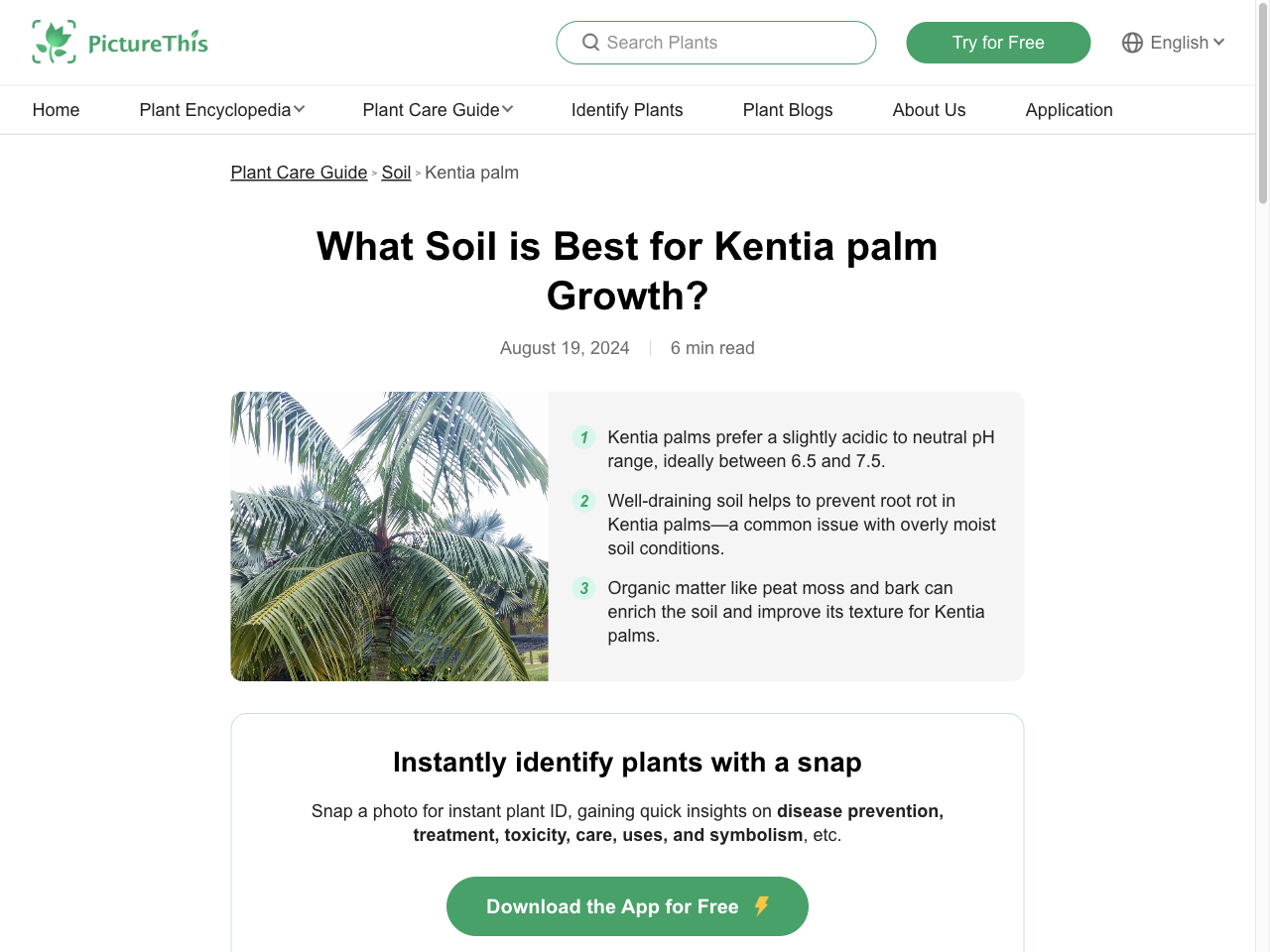Select Home in the navigation menu
1270x952 pixels.
[56, 110]
